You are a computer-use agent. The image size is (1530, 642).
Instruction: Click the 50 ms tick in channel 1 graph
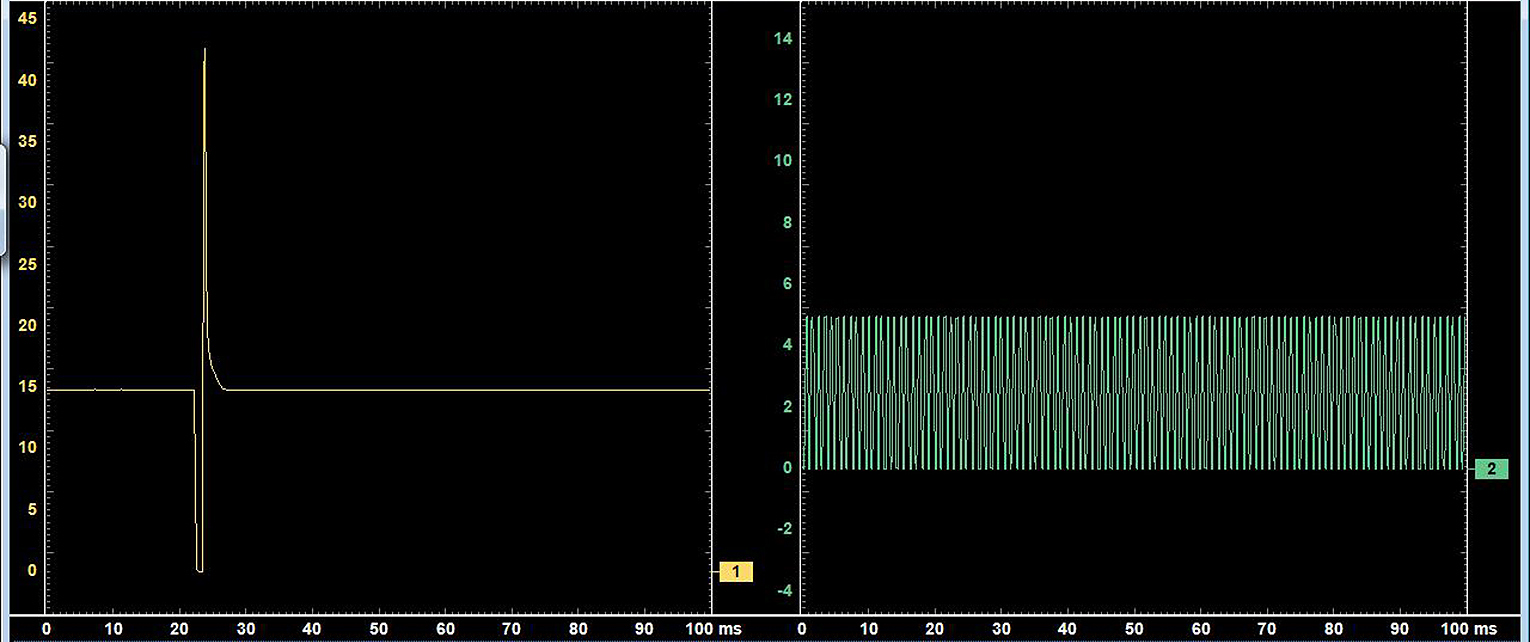378,629
